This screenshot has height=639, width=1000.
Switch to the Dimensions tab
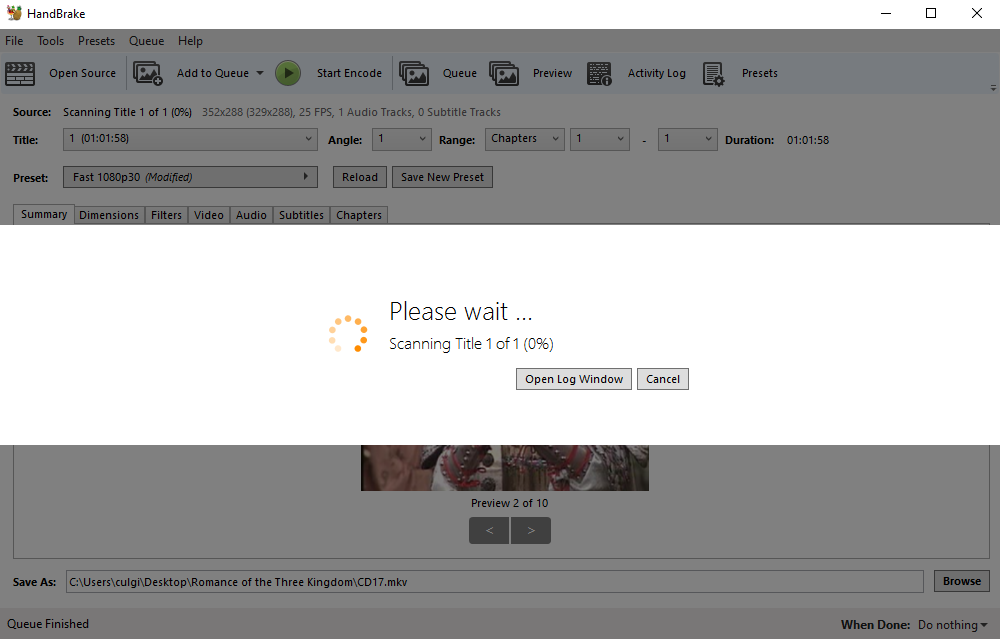point(109,215)
